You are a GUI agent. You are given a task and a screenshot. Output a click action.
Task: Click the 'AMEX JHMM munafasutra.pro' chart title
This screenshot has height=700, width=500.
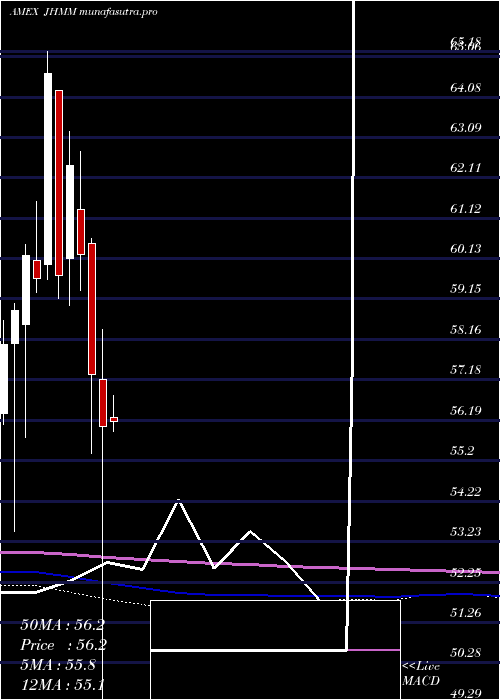83,12
